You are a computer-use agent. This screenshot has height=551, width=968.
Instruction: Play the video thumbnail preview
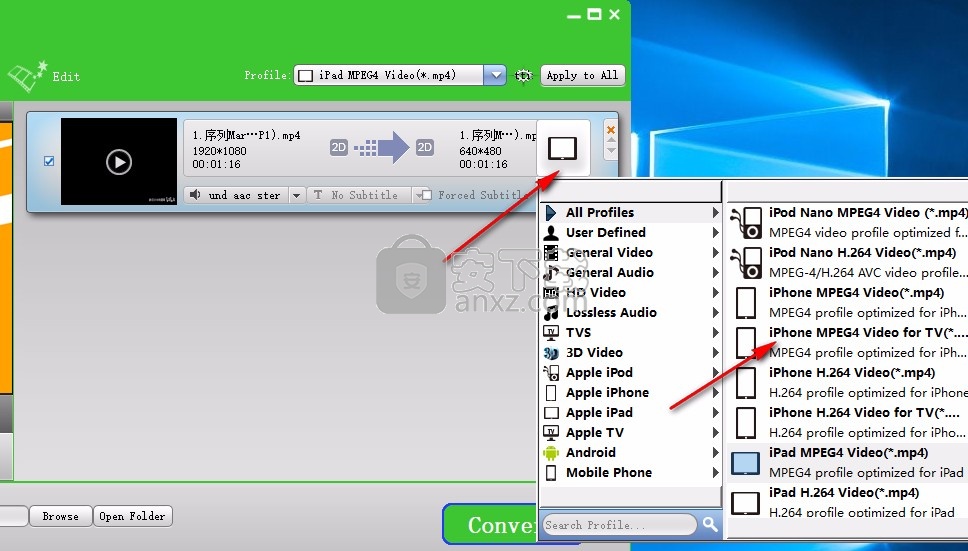(x=119, y=162)
